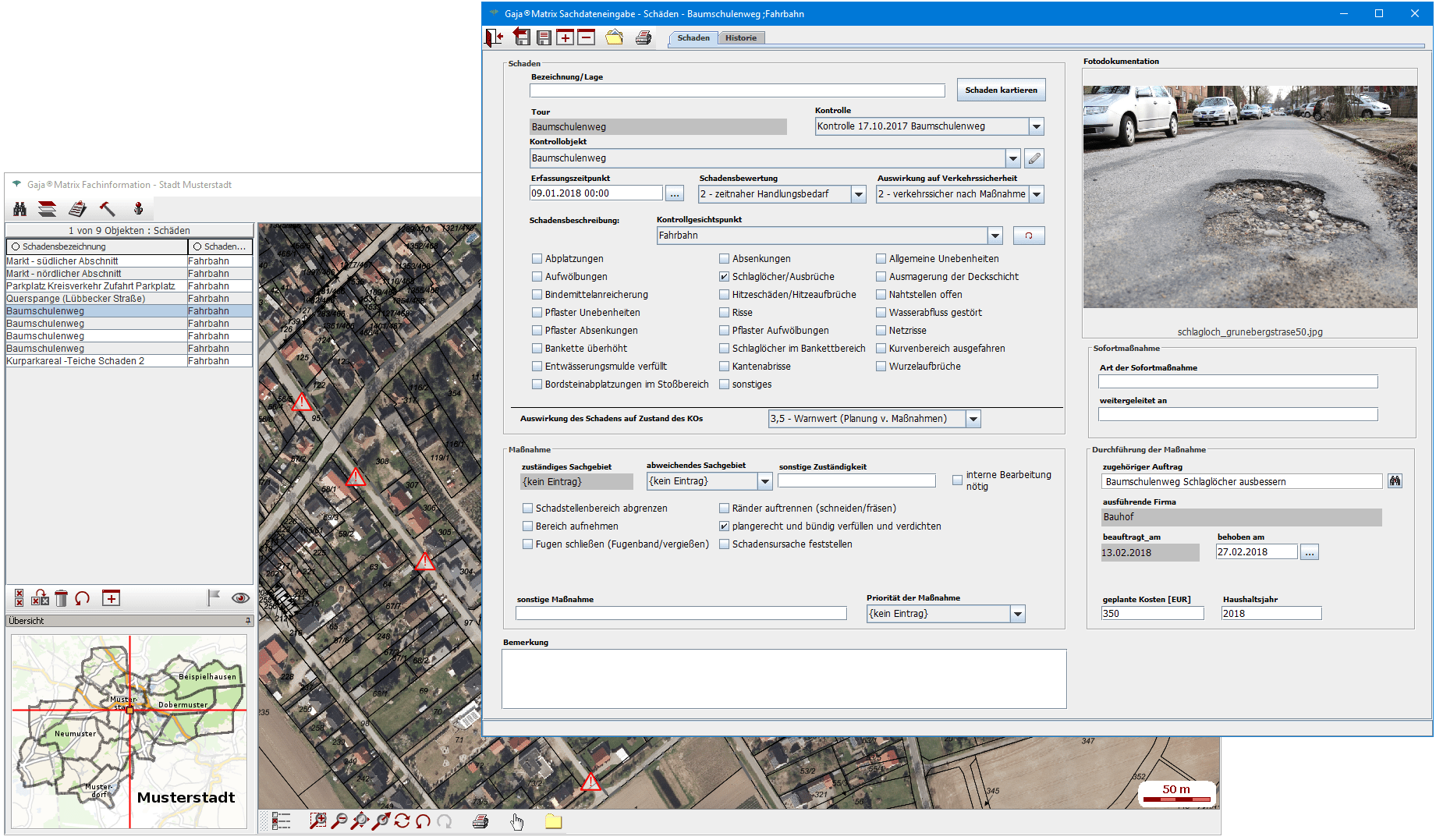
Task: Uncheck Schlaglöcher/Ausbrüche checkbox
Action: click(724, 277)
